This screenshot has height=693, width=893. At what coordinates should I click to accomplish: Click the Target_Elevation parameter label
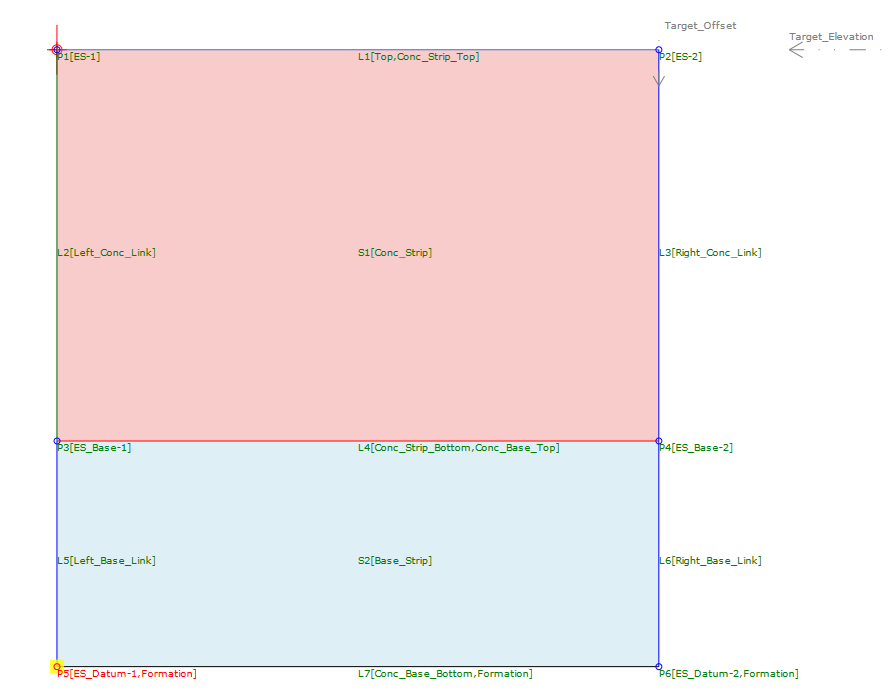(x=831, y=36)
